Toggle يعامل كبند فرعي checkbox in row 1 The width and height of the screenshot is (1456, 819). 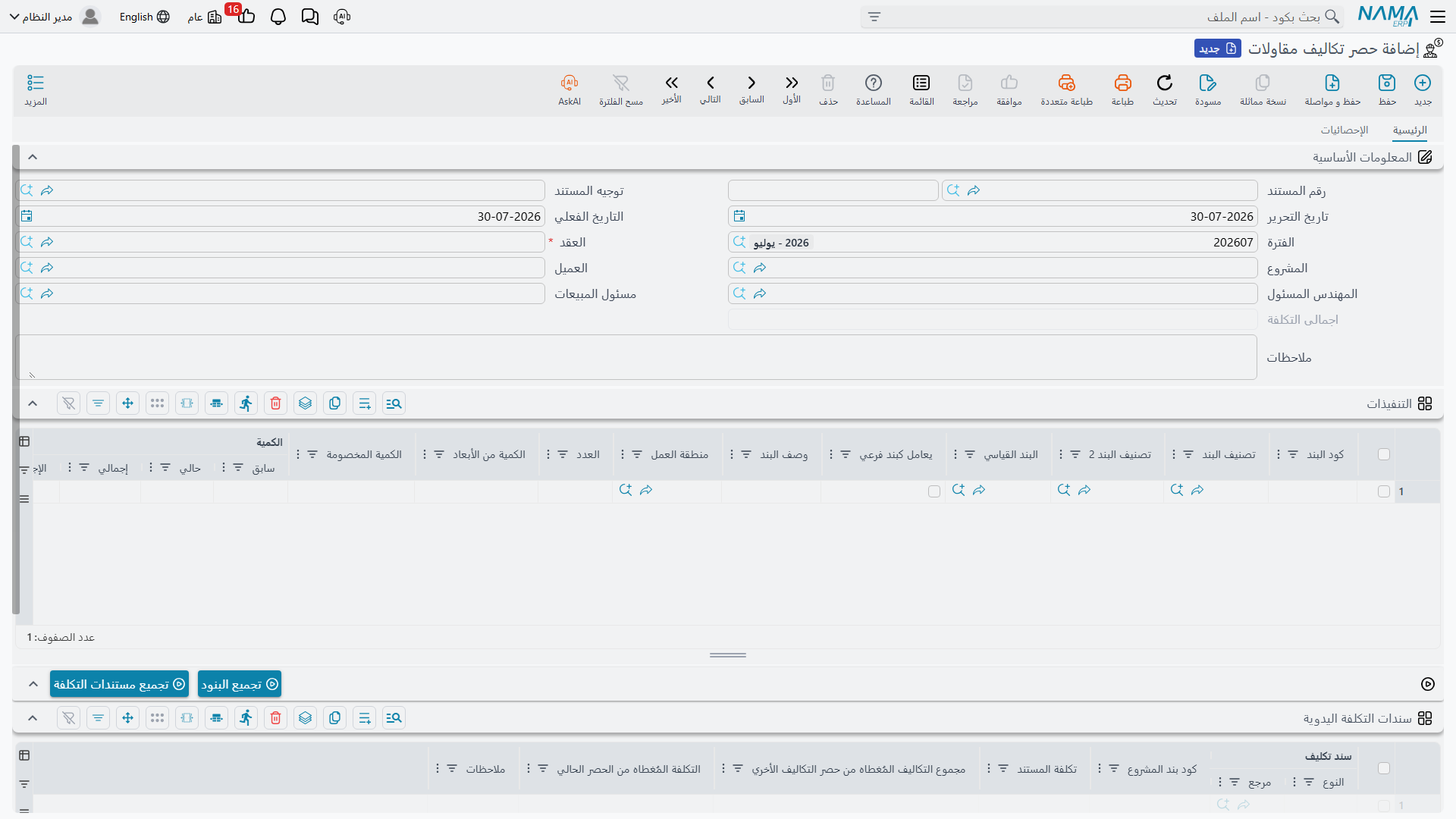click(x=934, y=491)
